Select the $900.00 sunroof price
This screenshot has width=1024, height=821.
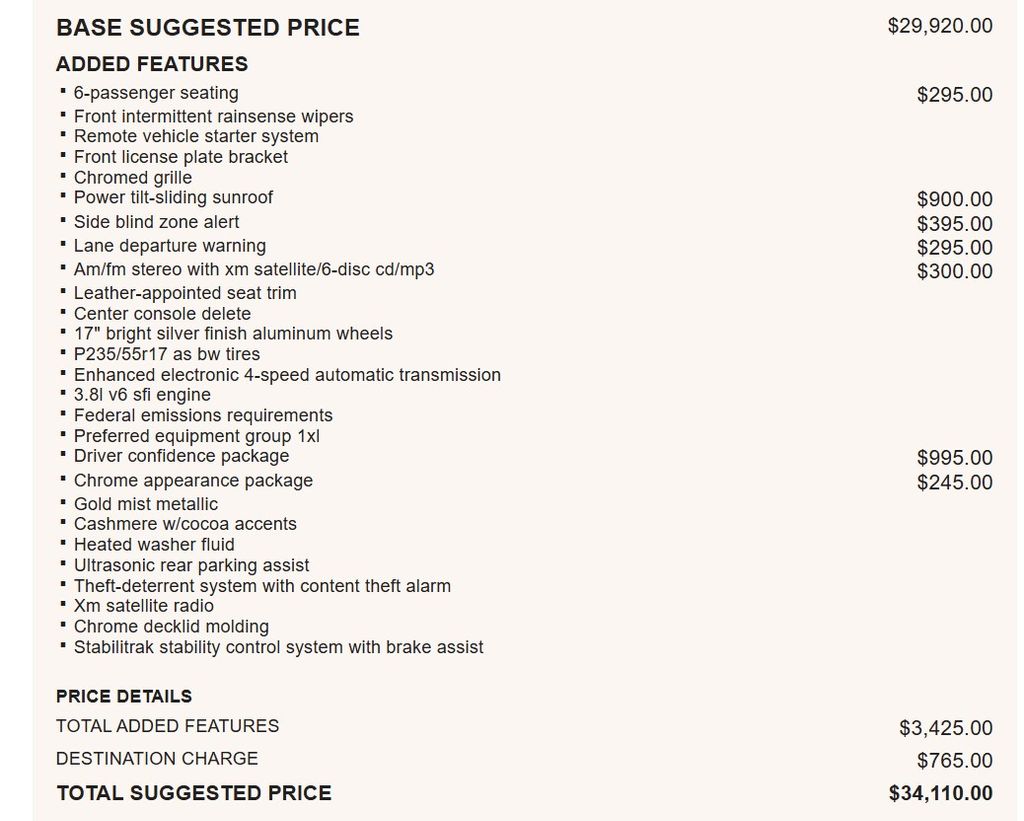tap(954, 199)
